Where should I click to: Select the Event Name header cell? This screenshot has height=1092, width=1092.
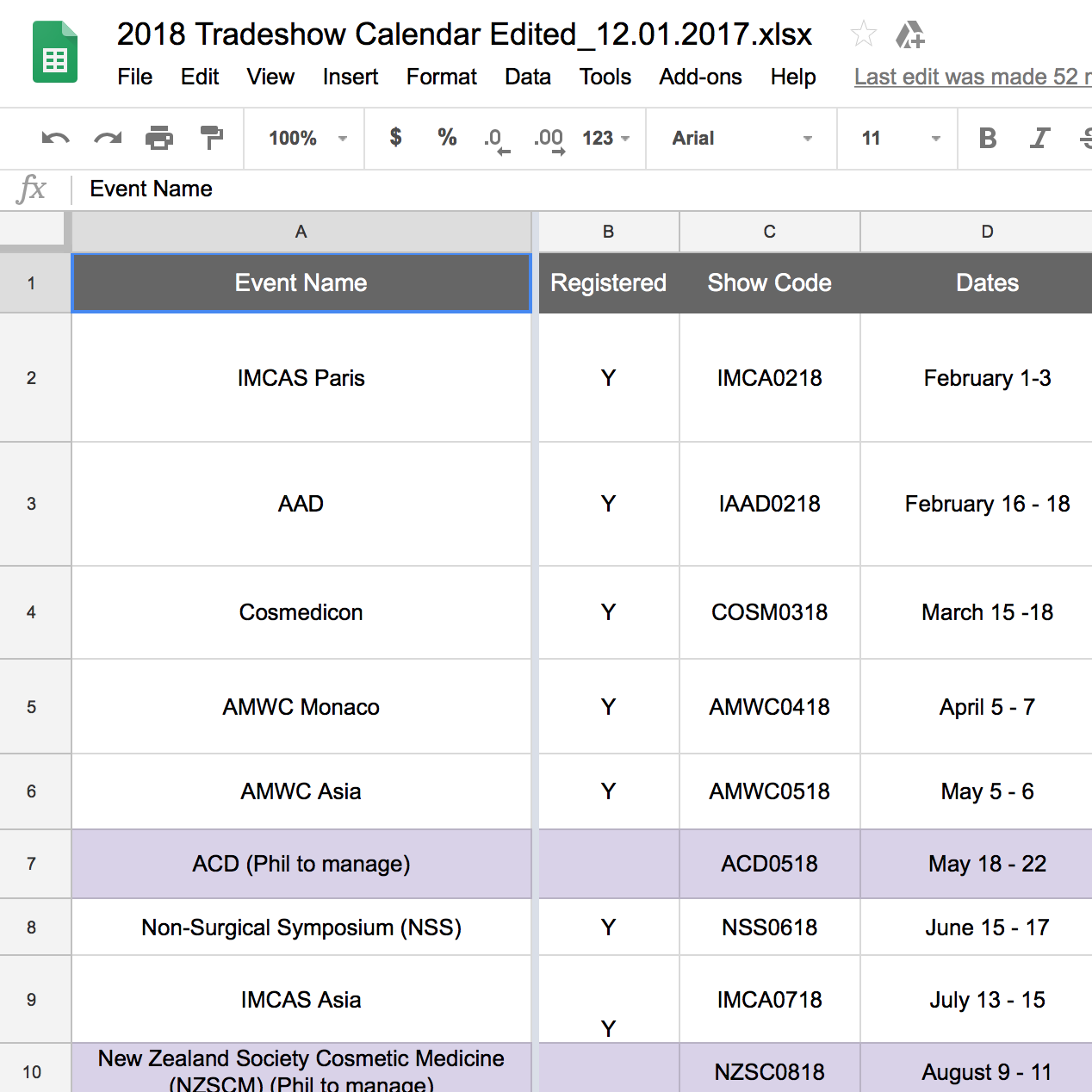[301, 282]
